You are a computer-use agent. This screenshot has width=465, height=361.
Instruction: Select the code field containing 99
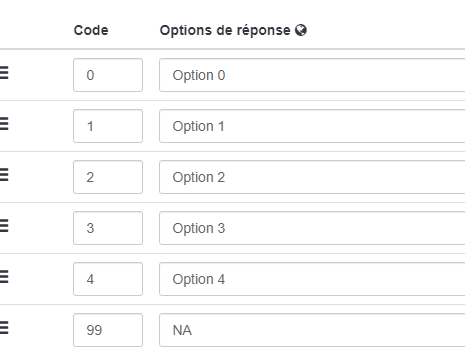click(108, 330)
